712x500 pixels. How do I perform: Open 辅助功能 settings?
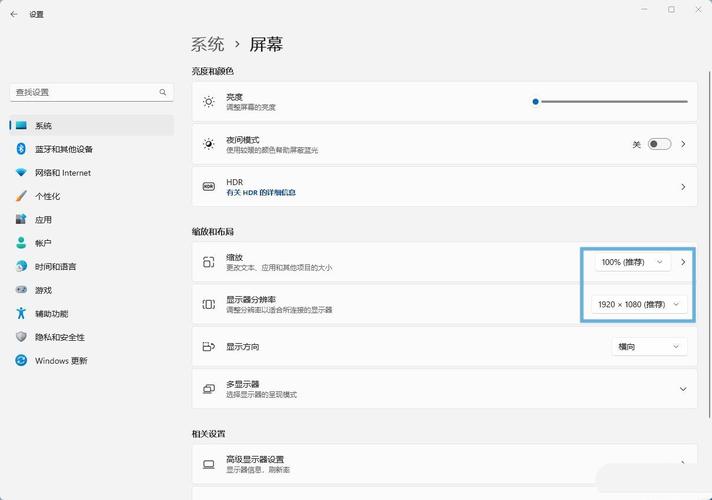tap(92, 314)
